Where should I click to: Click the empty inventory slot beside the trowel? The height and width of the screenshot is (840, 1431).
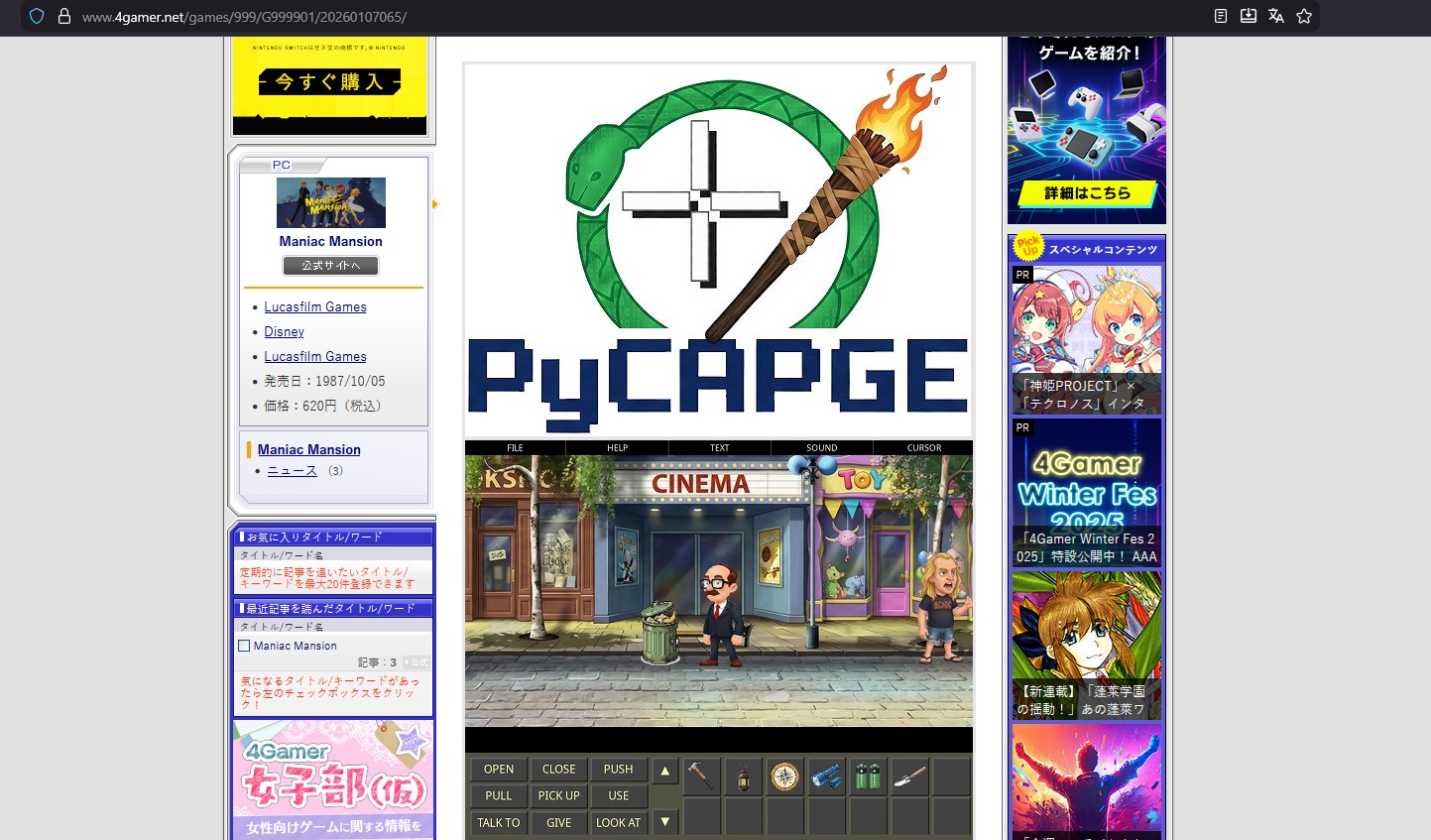pyautogui.click(x=951, y=777)
